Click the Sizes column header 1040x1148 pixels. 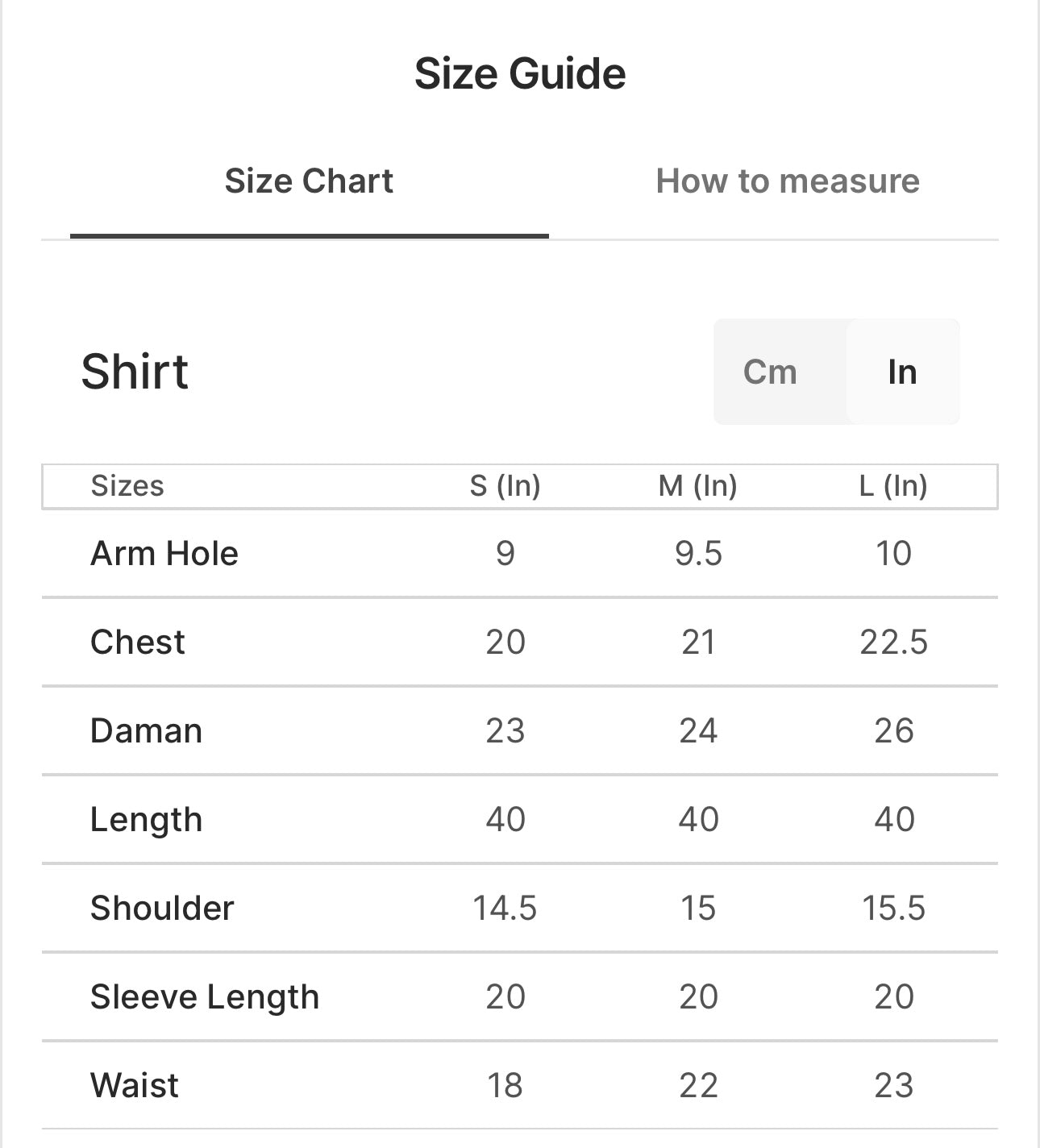point(127,486)
